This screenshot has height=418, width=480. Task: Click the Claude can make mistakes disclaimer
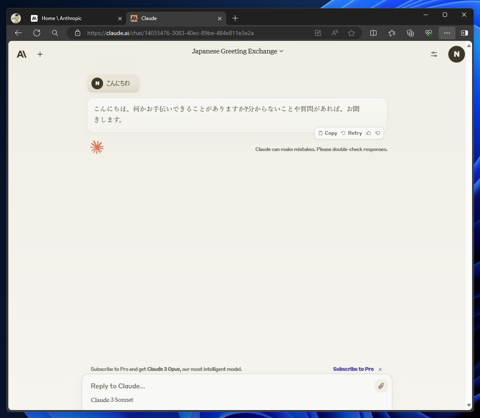pyautogui.click(x=321, y=149)
